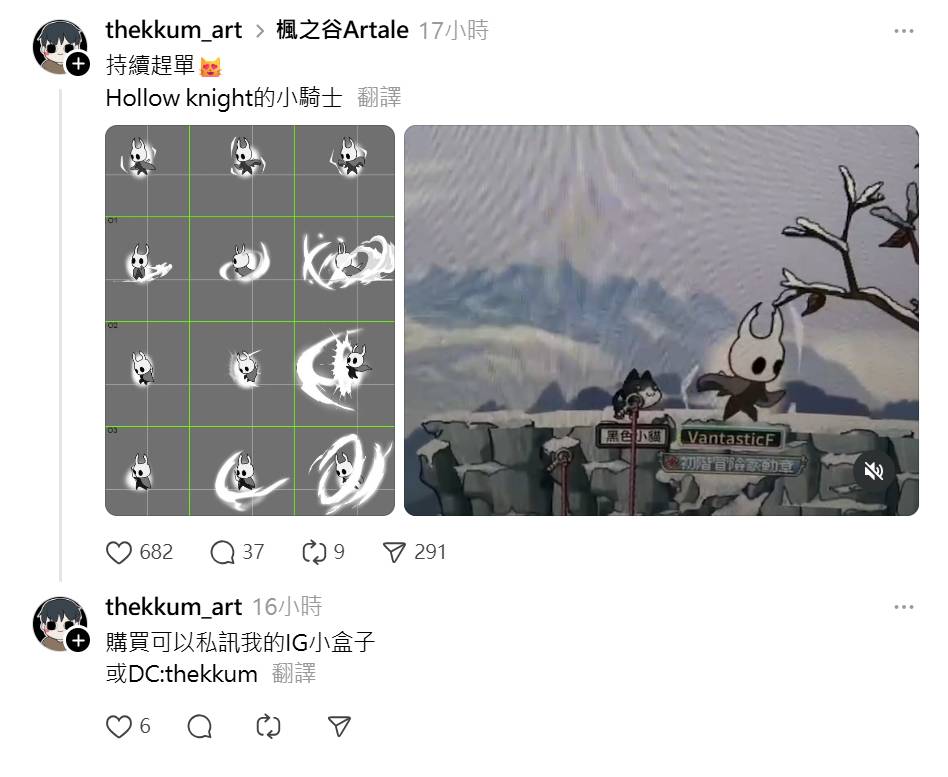948x777 pixels.
Task: Repost the reply comment
Action: tap(268, 726)
